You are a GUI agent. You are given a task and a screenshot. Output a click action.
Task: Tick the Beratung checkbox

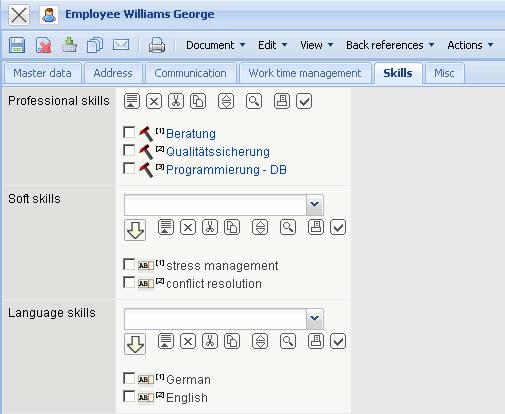pyautogui.click(x=129, y=132)
